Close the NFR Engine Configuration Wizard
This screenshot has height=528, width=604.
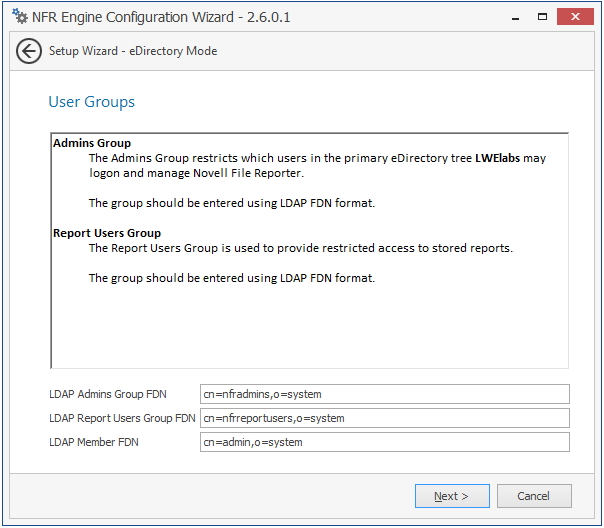coord(577,17)
